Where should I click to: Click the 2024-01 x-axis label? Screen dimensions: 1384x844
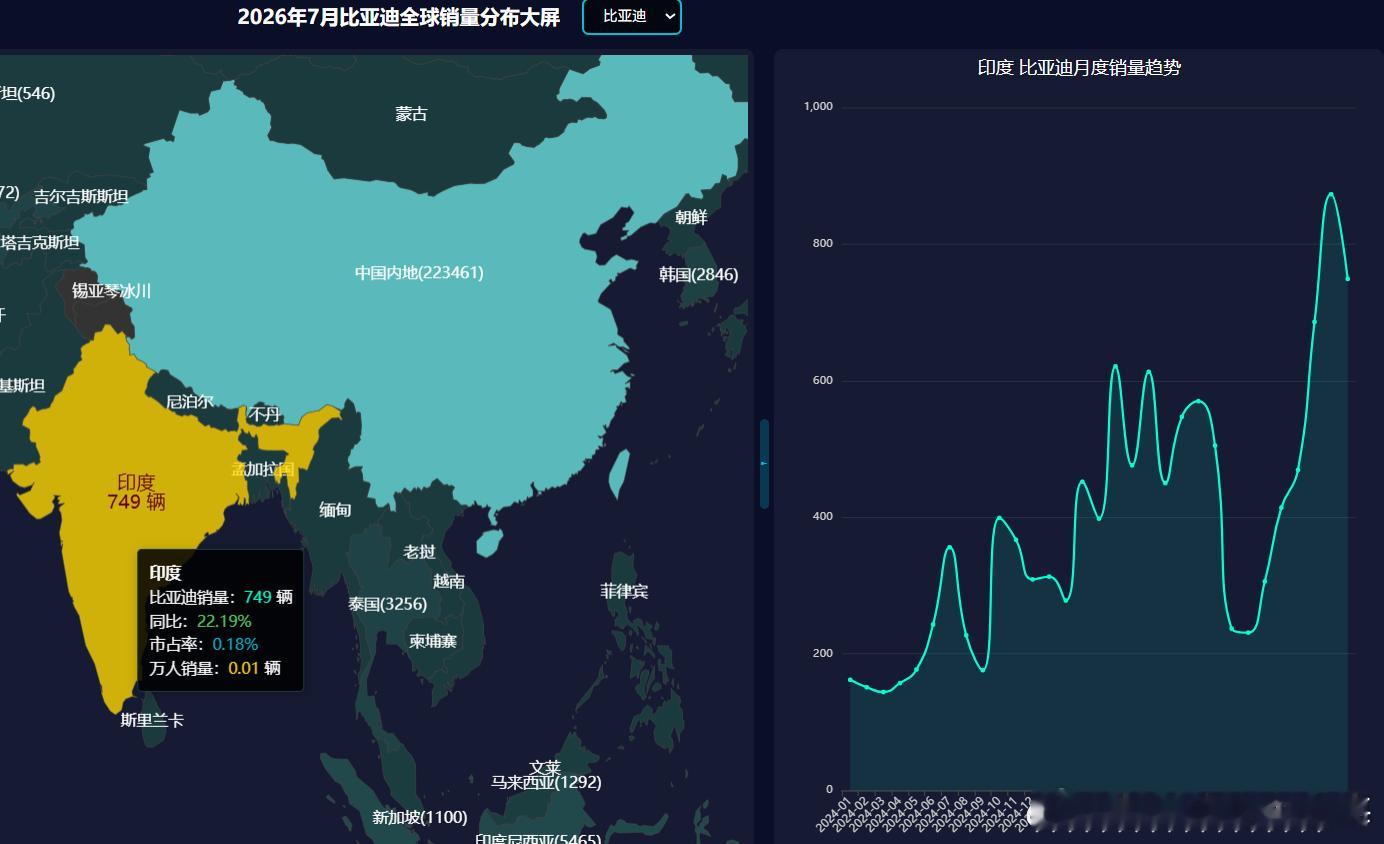833,813
